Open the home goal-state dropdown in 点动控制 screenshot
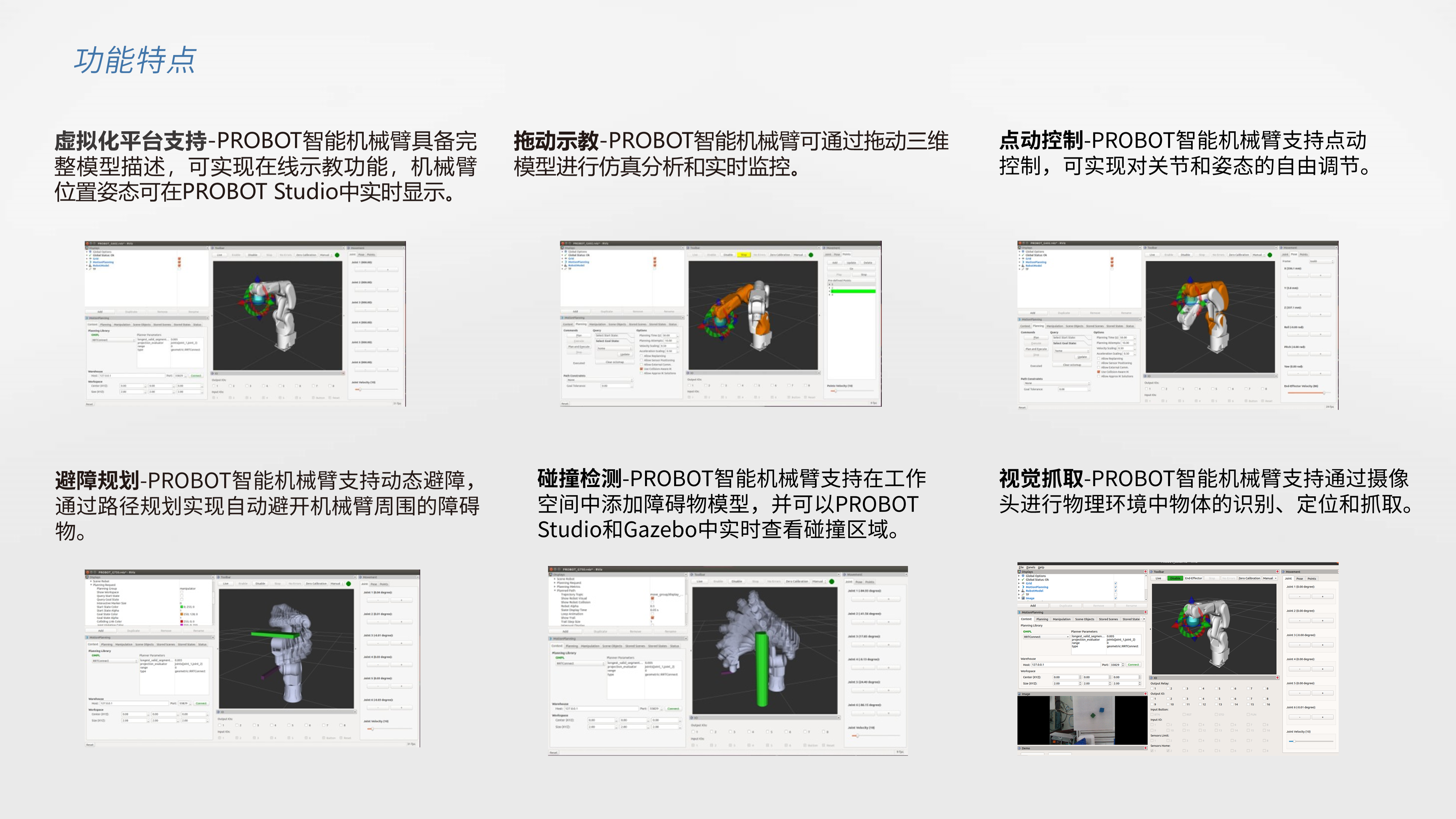This screenshot has width=1456, height=819. [1072, 351]
